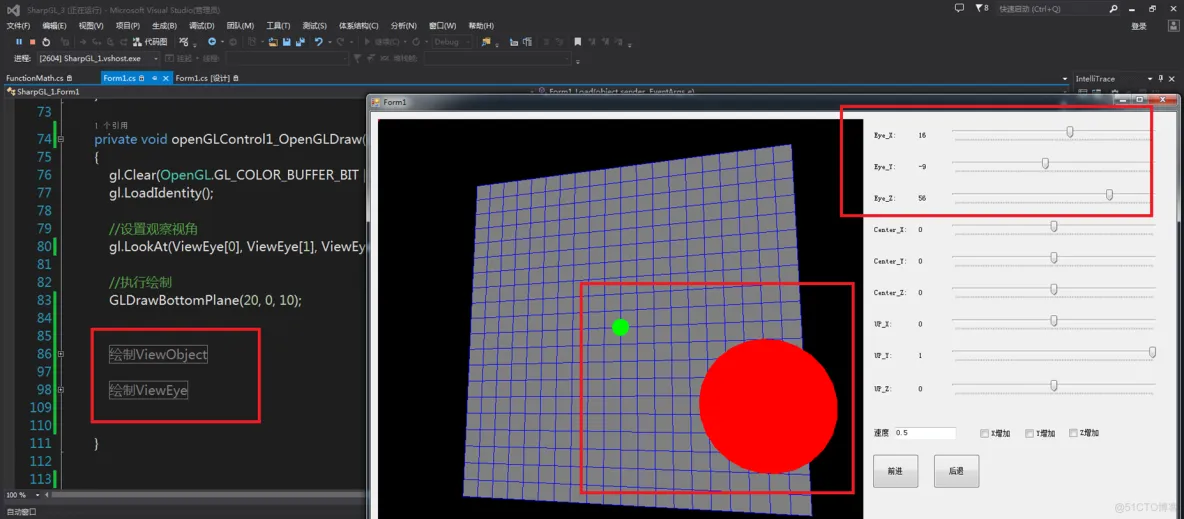Click the Eye_Z slider thumb
Image resolution: width=1184 pixels, height=519 pixels.
click(1109, 195)
